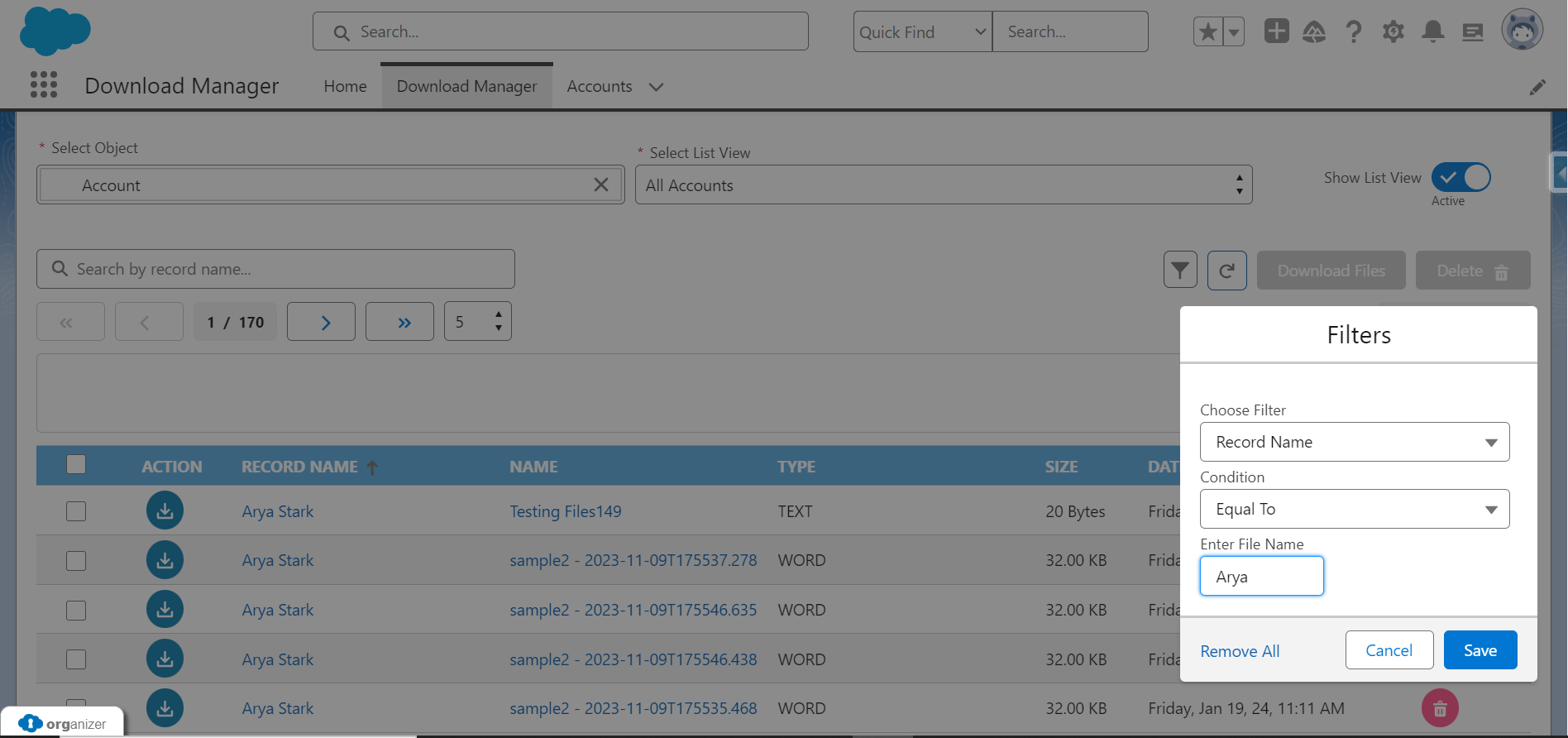Open the Accounts tab
Image resolution: width=1568 pixels, height=738 pixels.
pyautogui.click(x=599, y=86)
